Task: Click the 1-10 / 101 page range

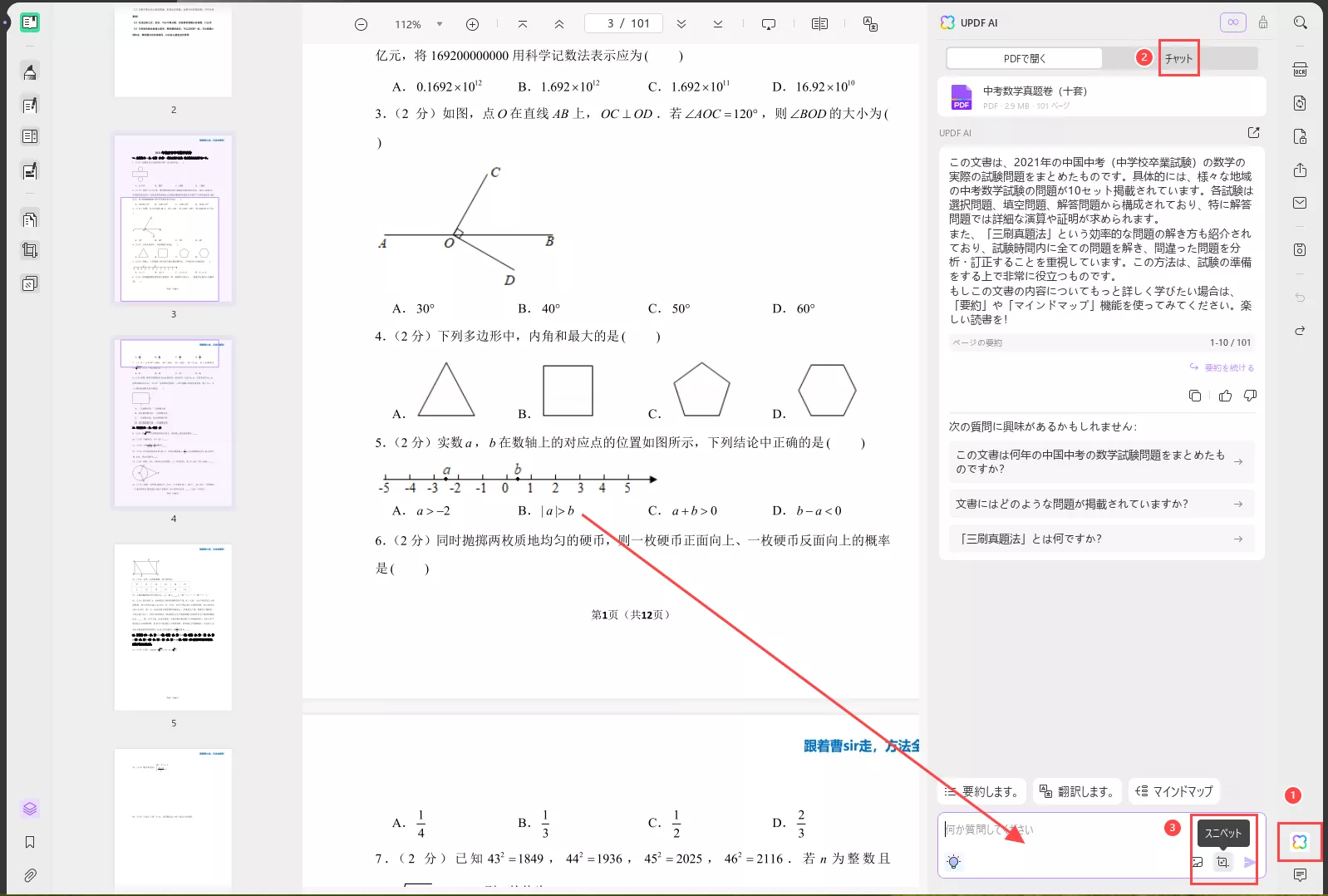Action: point(1230,342)
